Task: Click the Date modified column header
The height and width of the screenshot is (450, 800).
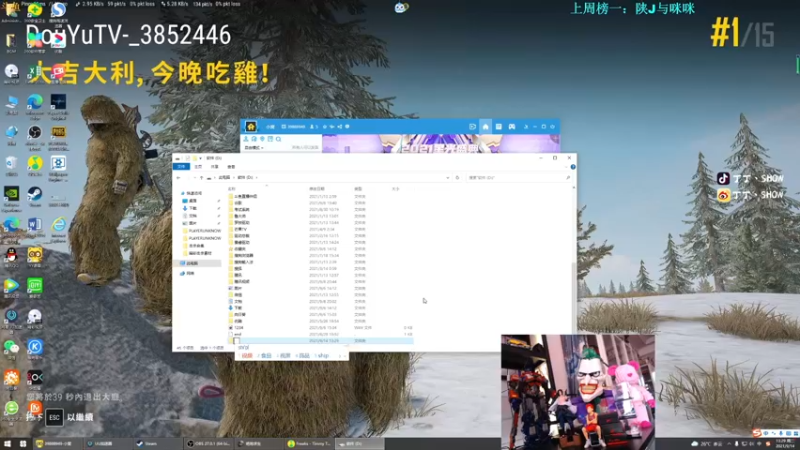Action: [x=316, y=189]
